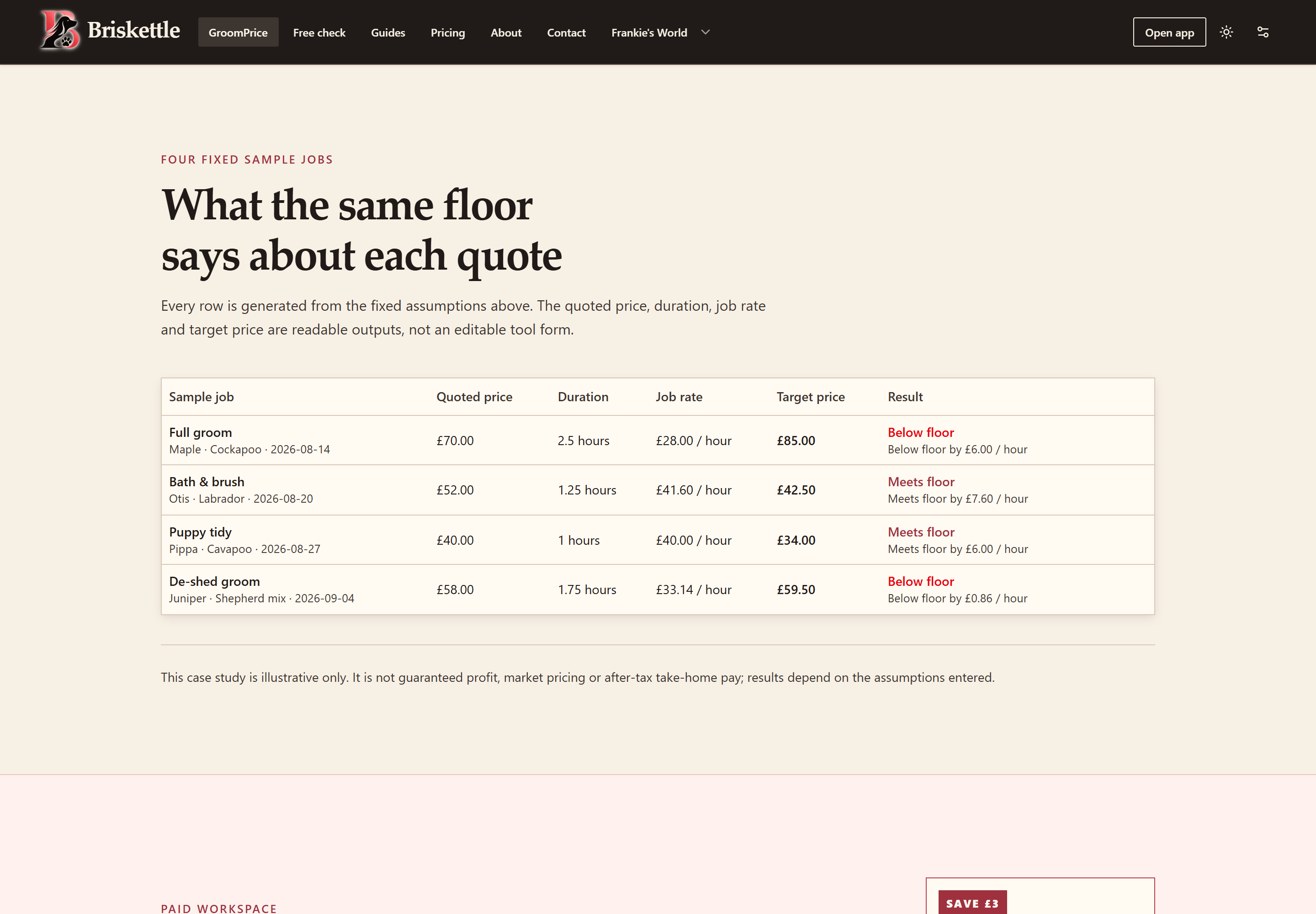The image size is (1316, 914).
Task: Click 'Maple · Cockapoo · 2026-08-14' detail
Action: pos(249,450)
